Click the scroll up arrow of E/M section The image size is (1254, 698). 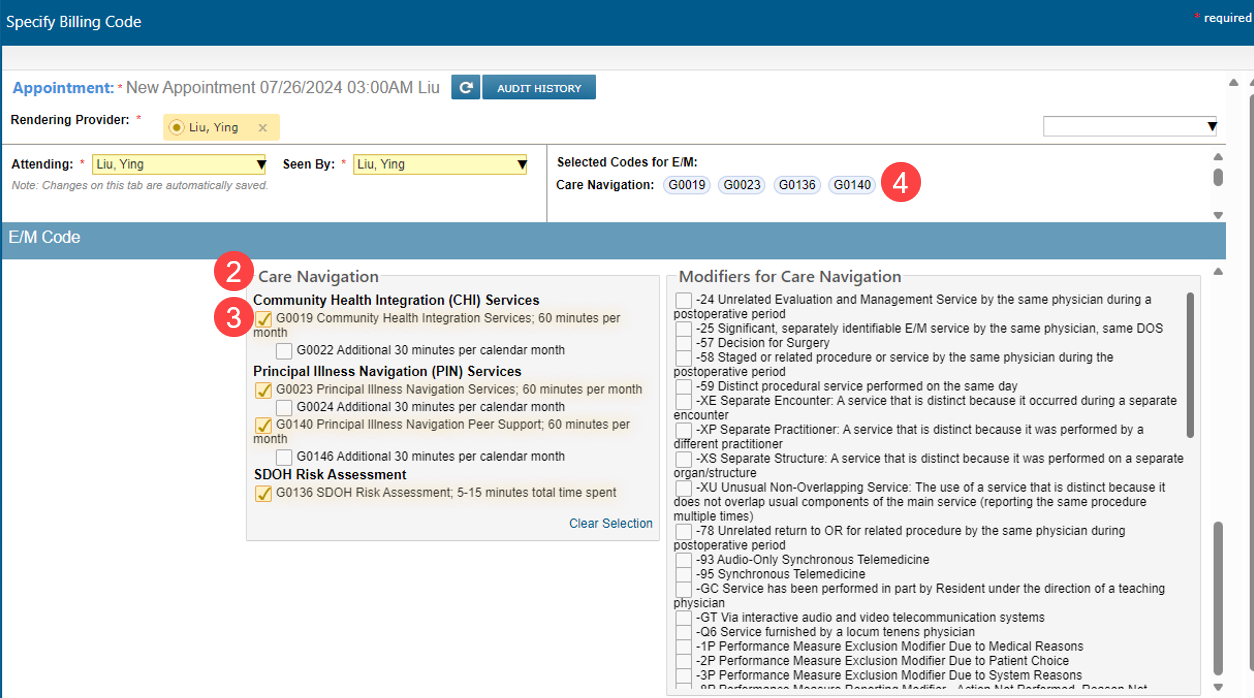(1218, 272)
